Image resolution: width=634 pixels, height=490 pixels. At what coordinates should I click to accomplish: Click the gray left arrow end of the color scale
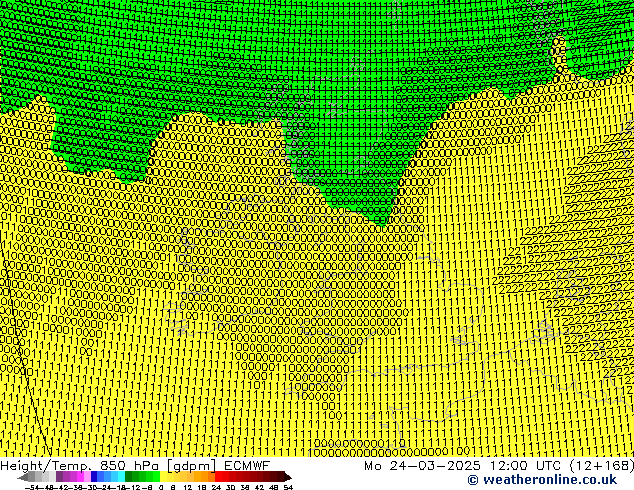[23, 477]
